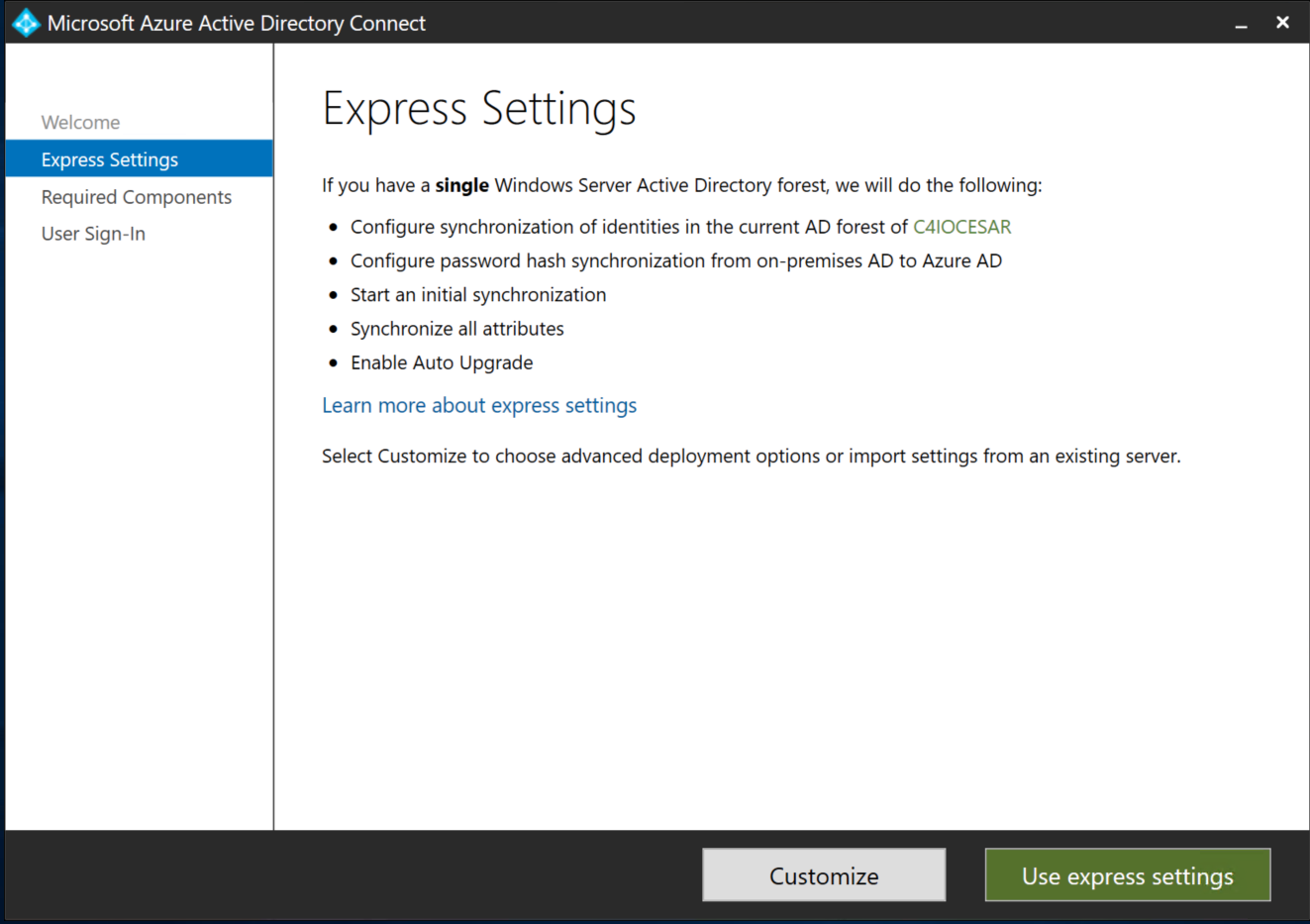Click Enable Auto Upgrade bullet text
The image size is (1310, 924).
coord(442,362)
